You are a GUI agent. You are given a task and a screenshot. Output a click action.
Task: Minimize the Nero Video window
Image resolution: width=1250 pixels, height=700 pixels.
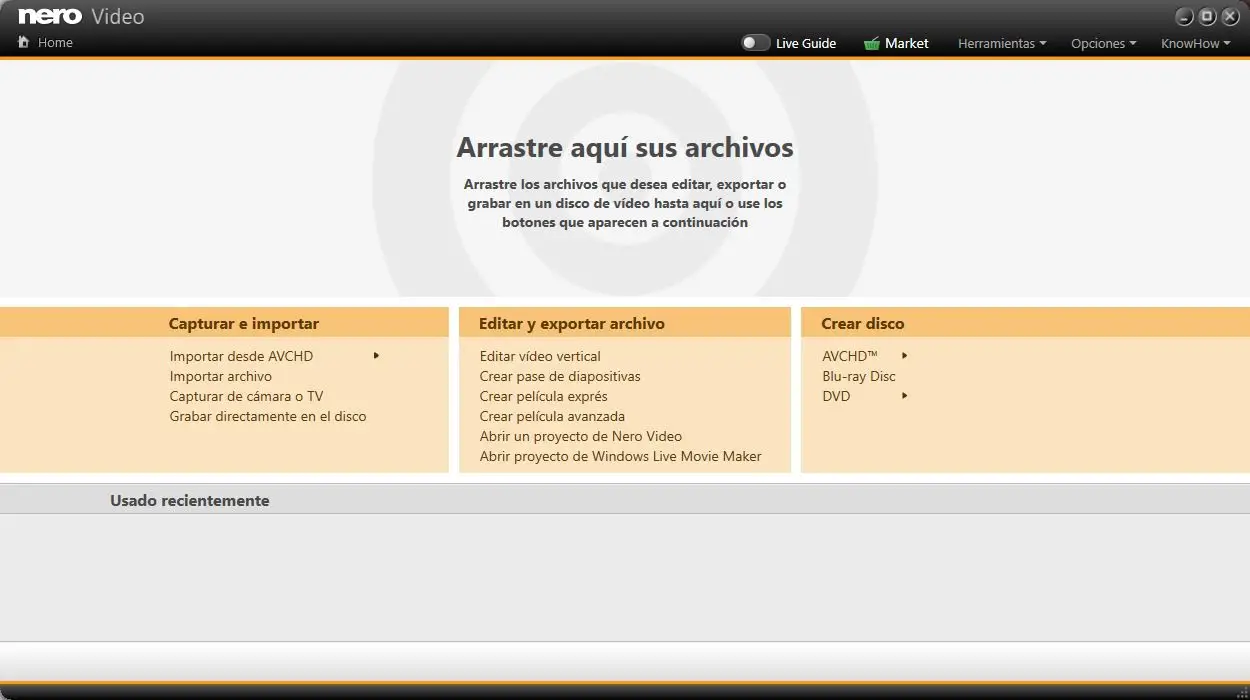[1184, 16]
